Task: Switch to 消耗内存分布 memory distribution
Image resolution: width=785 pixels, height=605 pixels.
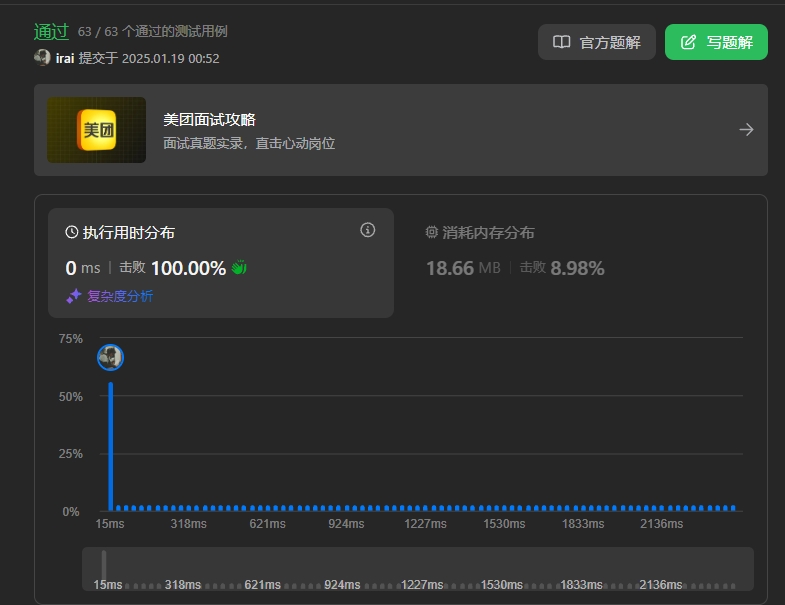Action: 488,233
